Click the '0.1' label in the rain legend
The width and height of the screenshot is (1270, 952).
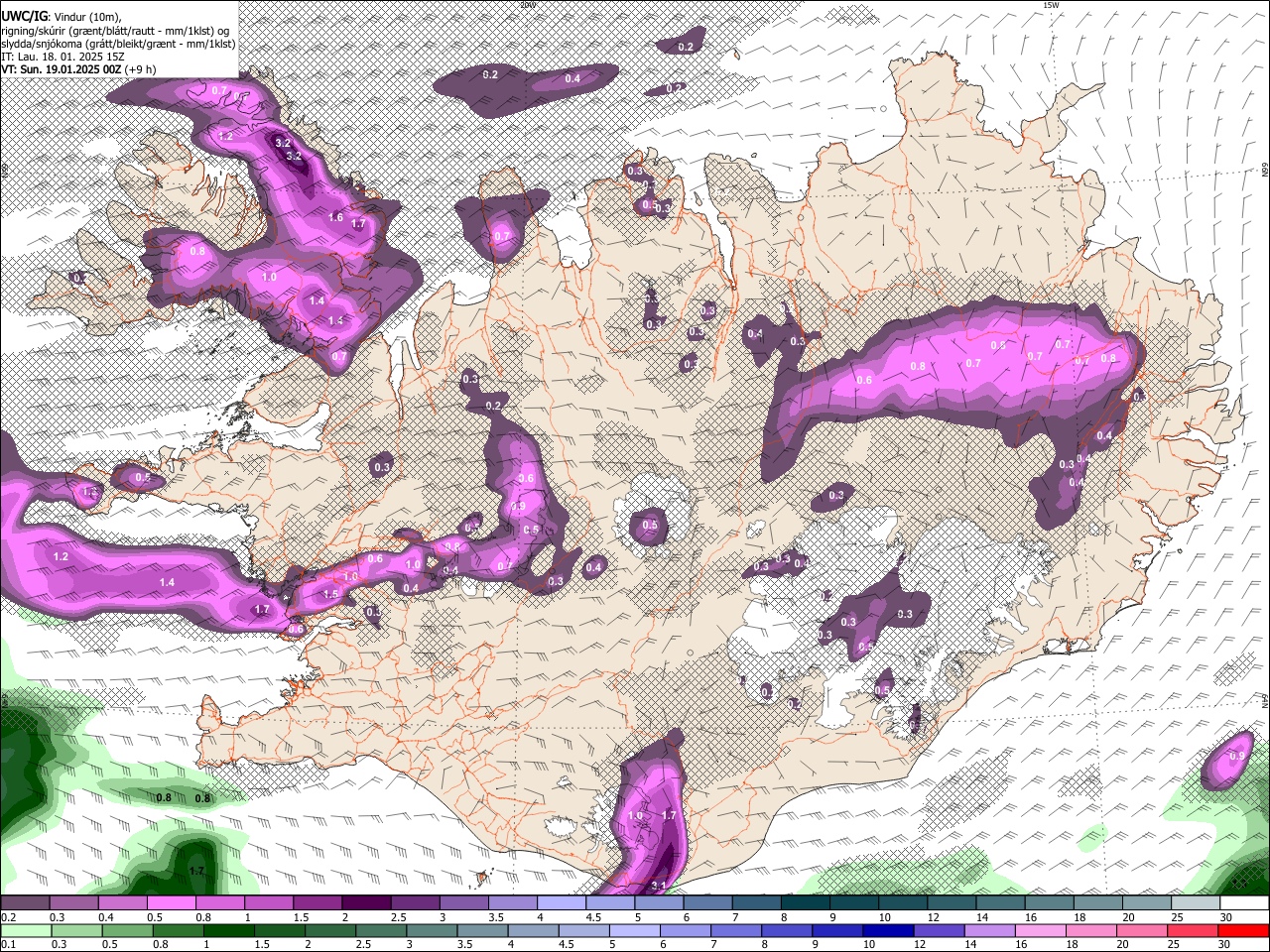7,945
